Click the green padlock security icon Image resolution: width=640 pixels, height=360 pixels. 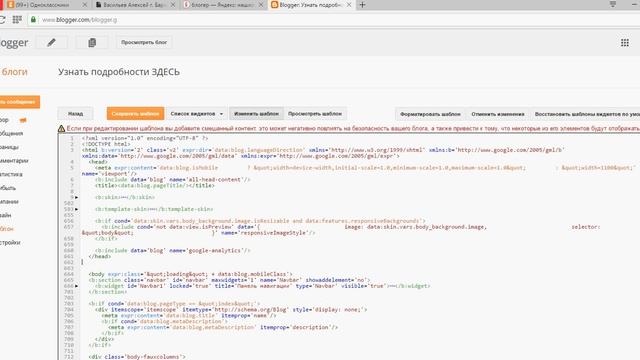(x=33, y=19)
